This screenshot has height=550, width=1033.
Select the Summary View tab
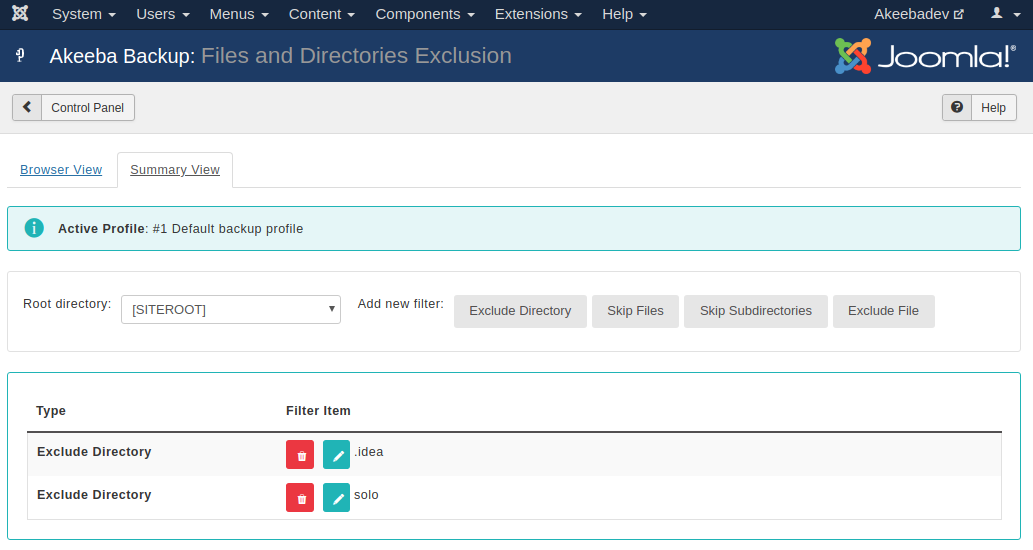tap(175, 169)
